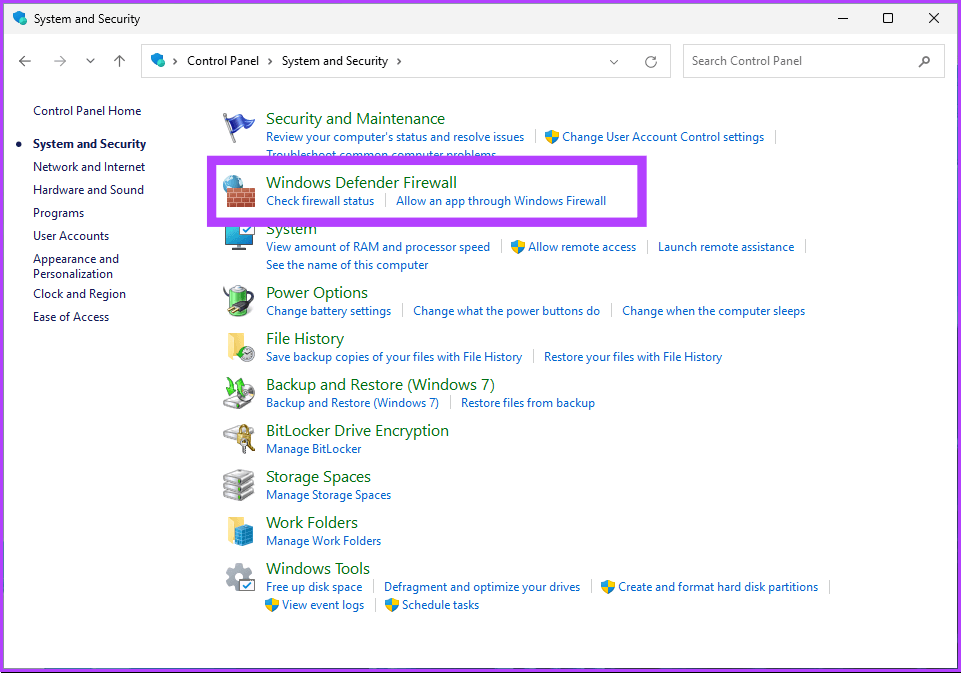961x673 pixels.
Task: Click the Windows Tools gear icon
Action: (x=240, y=577)
